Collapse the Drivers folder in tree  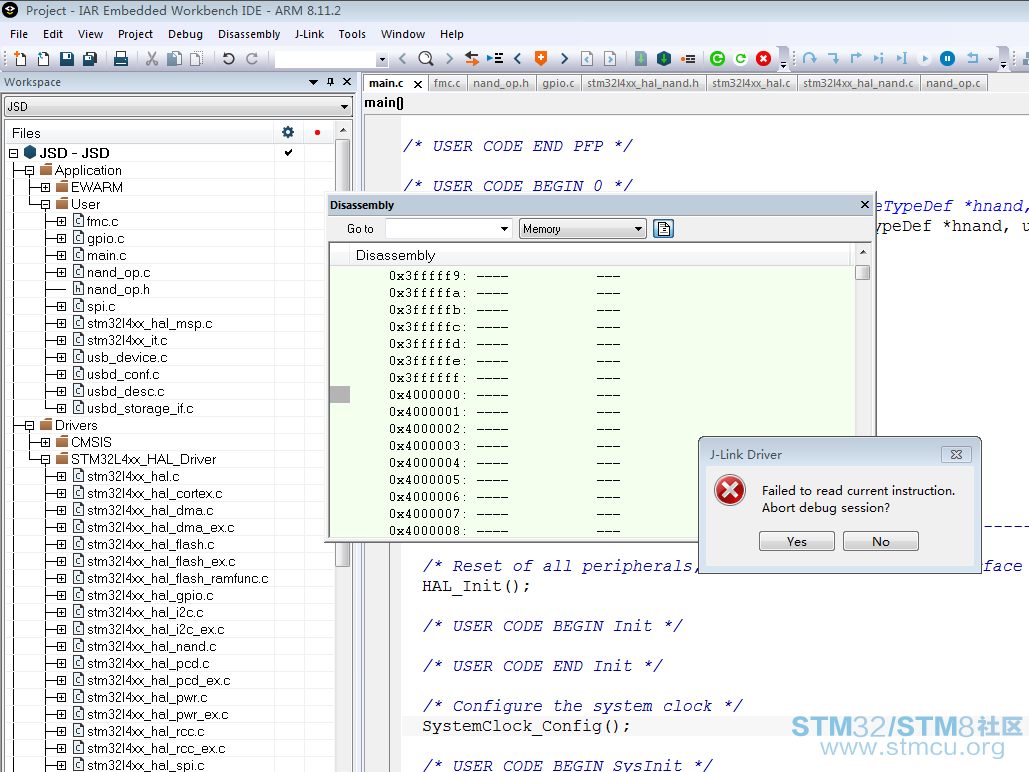tap(29, 425)
